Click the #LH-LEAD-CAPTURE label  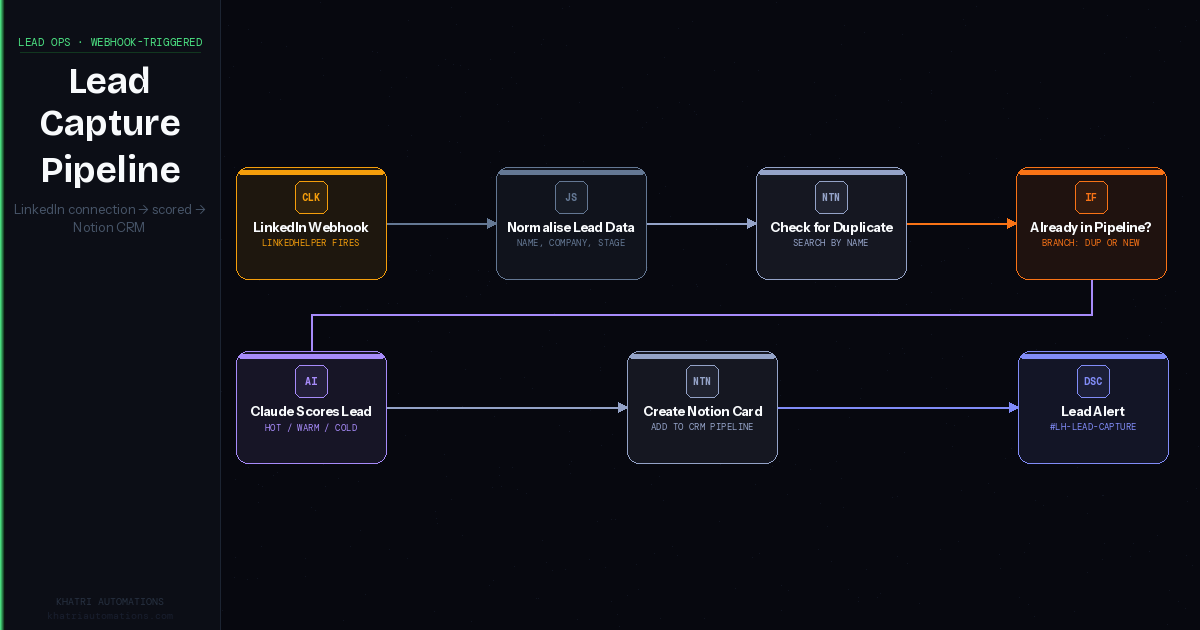[x=1093, y=426]
